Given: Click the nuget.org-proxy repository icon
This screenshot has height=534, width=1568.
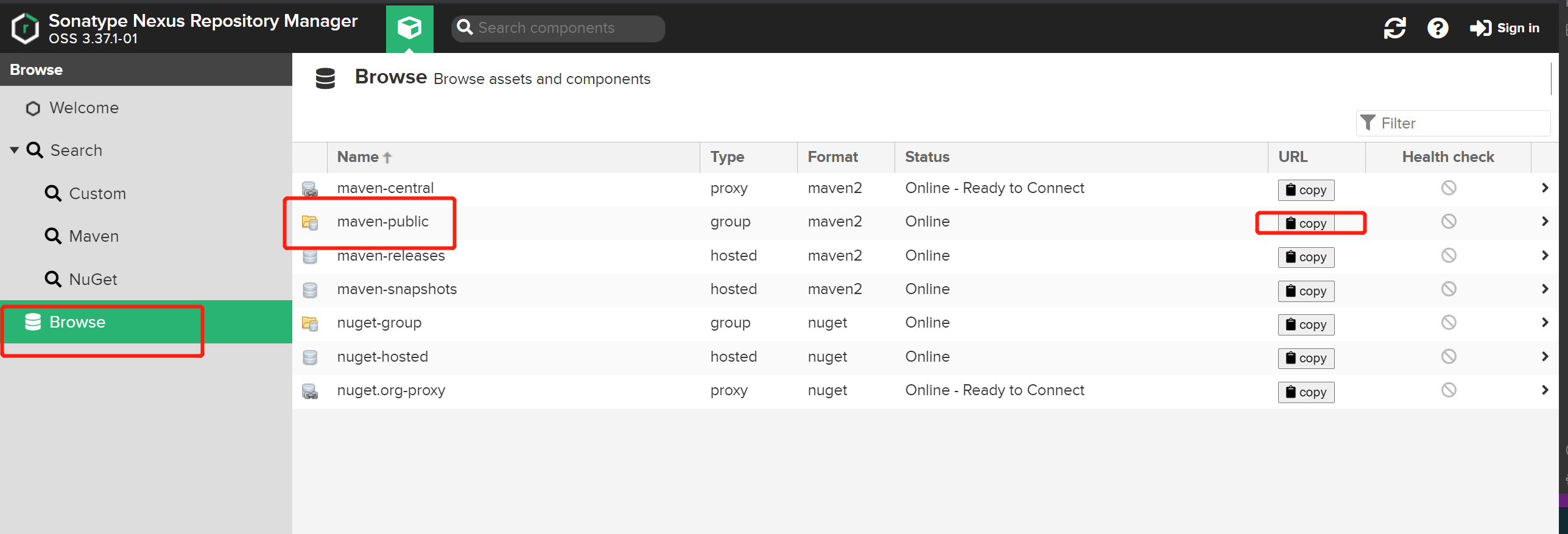Looking at the screenshot, I should tap(310, 391).
